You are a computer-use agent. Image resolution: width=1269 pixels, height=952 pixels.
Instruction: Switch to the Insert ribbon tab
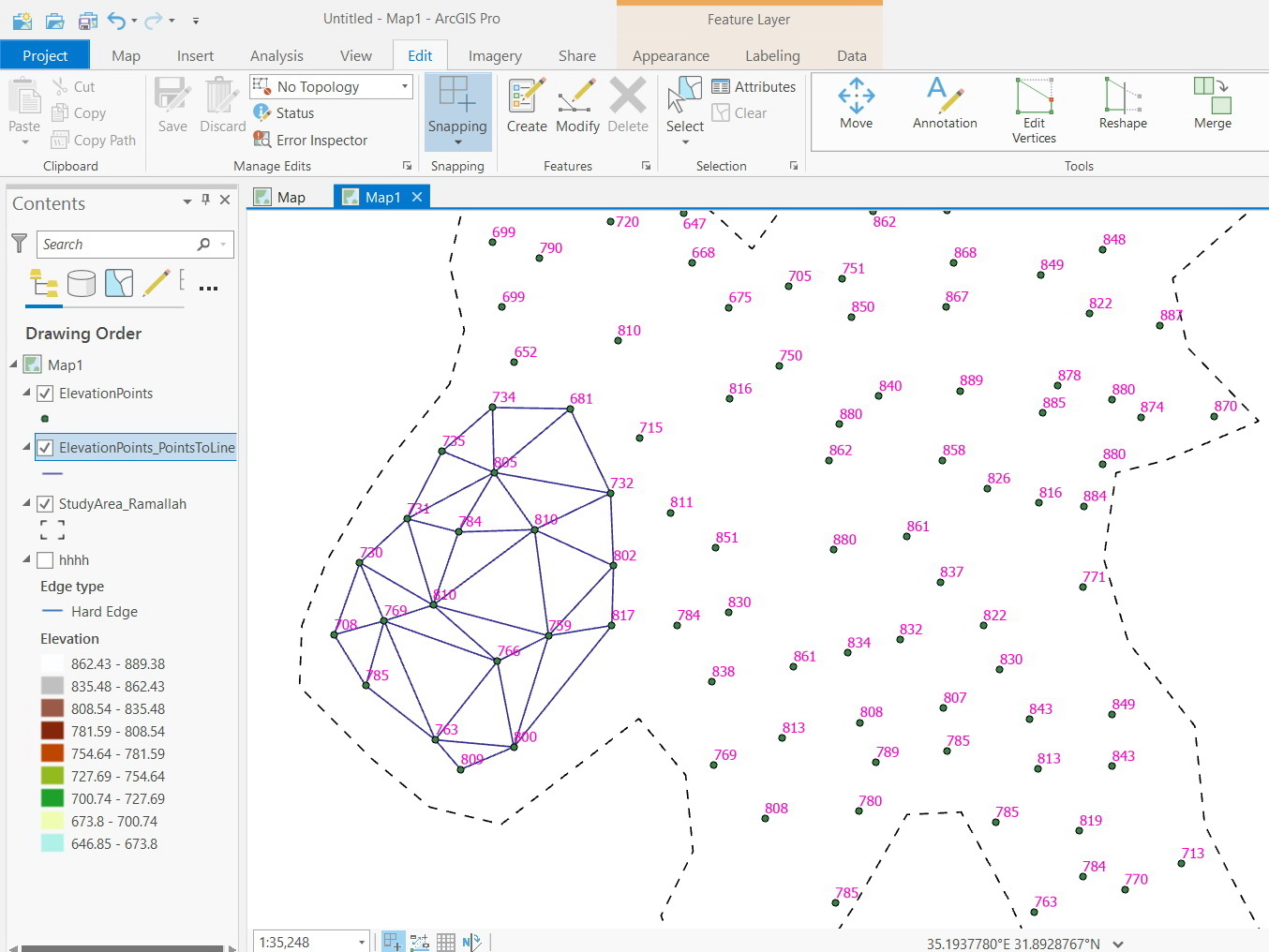pos(195,56)
